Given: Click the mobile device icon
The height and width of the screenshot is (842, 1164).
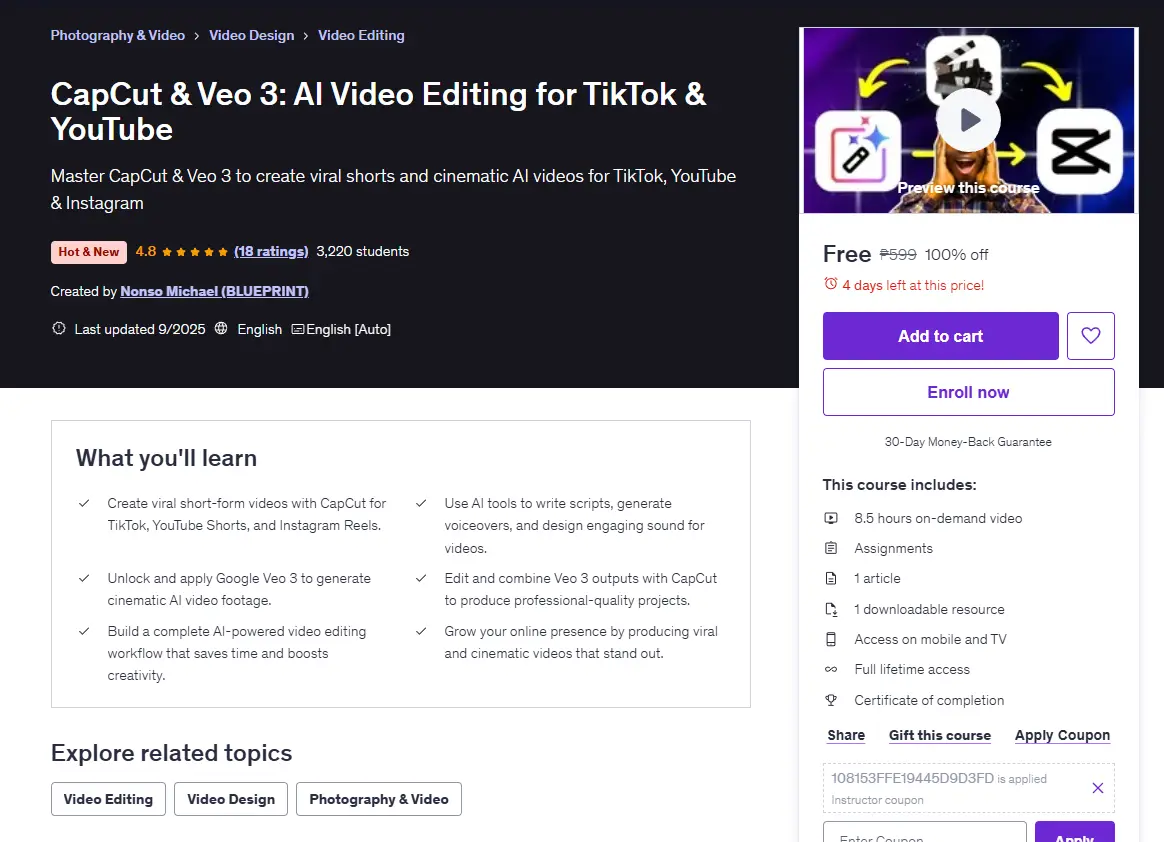Looking at the screenshot, I should pos(831,639).
